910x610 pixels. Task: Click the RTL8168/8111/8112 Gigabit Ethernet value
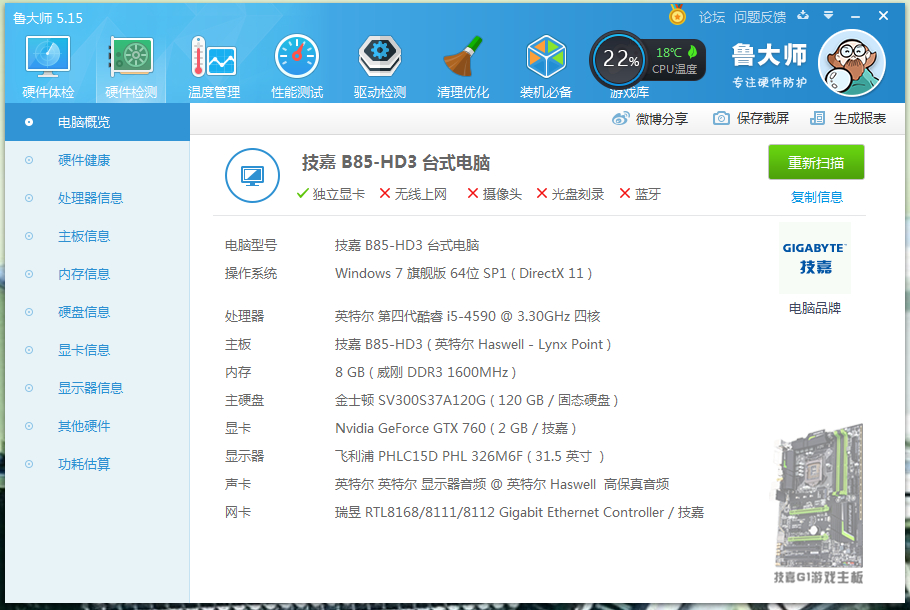point(519,512)
